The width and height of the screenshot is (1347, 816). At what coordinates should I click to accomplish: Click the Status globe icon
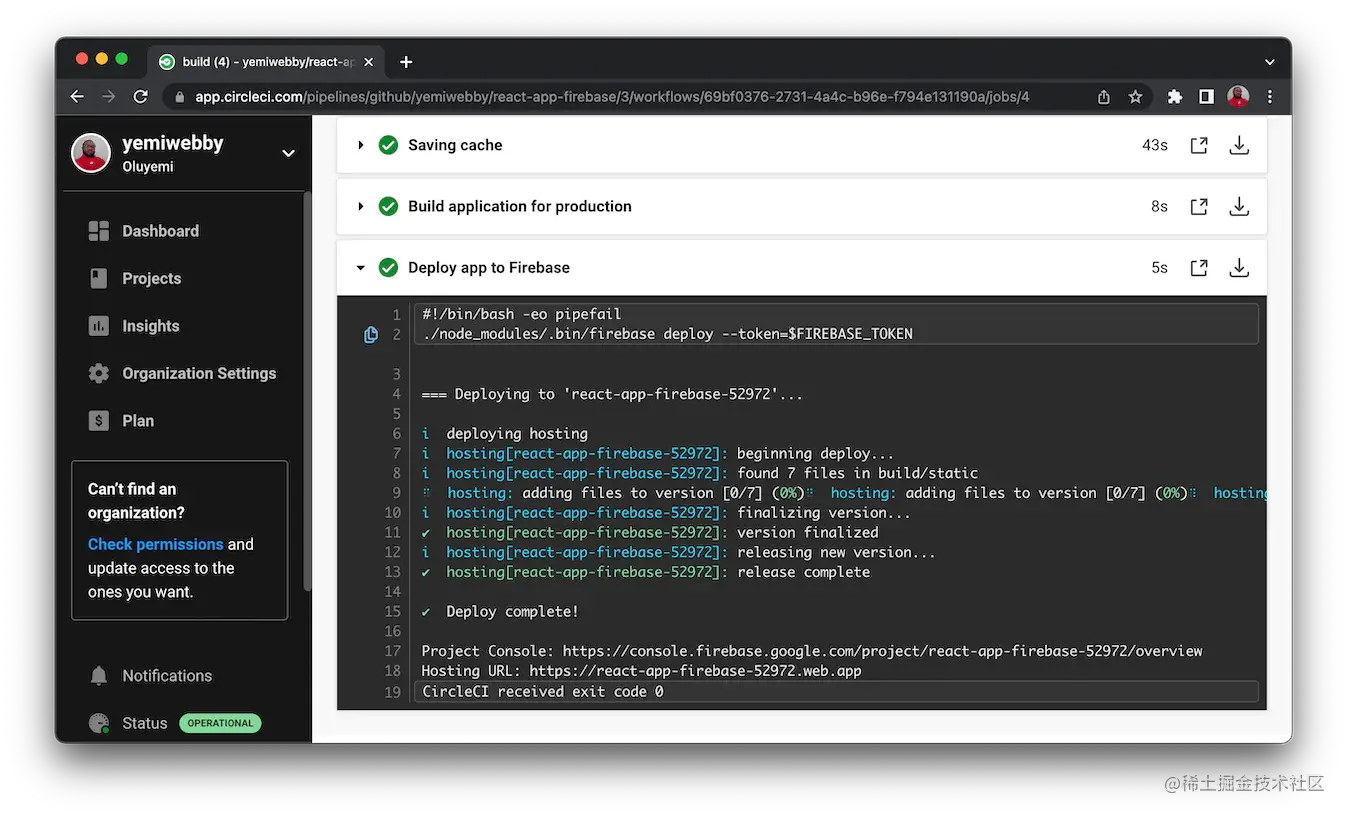(x=98, y=723)
